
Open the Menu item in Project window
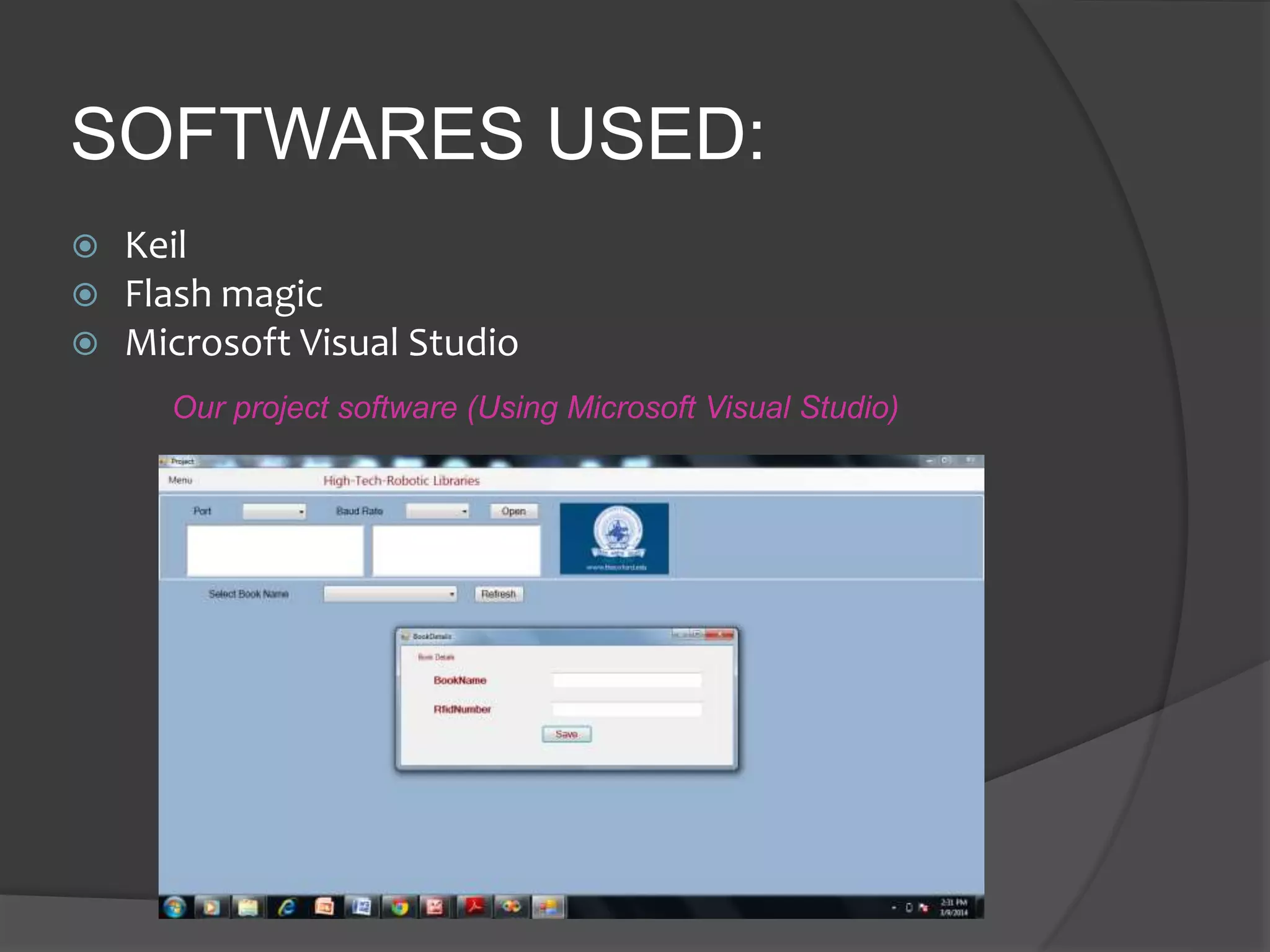click(x=180, y=480)
